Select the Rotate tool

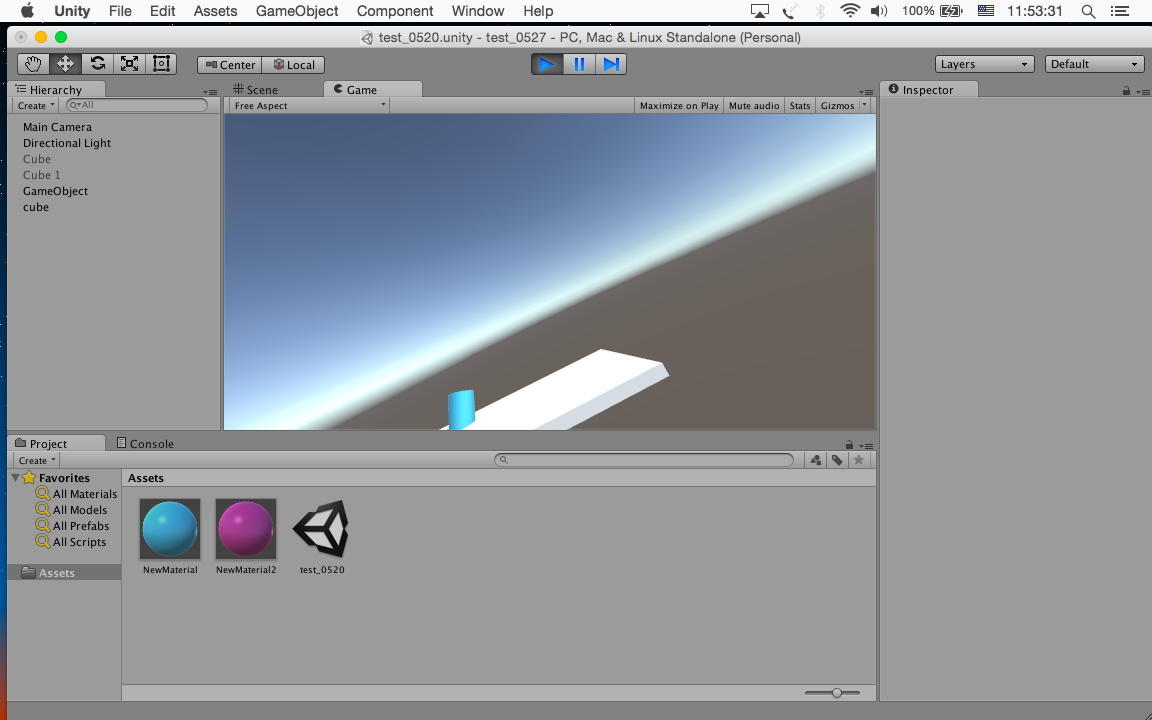97,64
